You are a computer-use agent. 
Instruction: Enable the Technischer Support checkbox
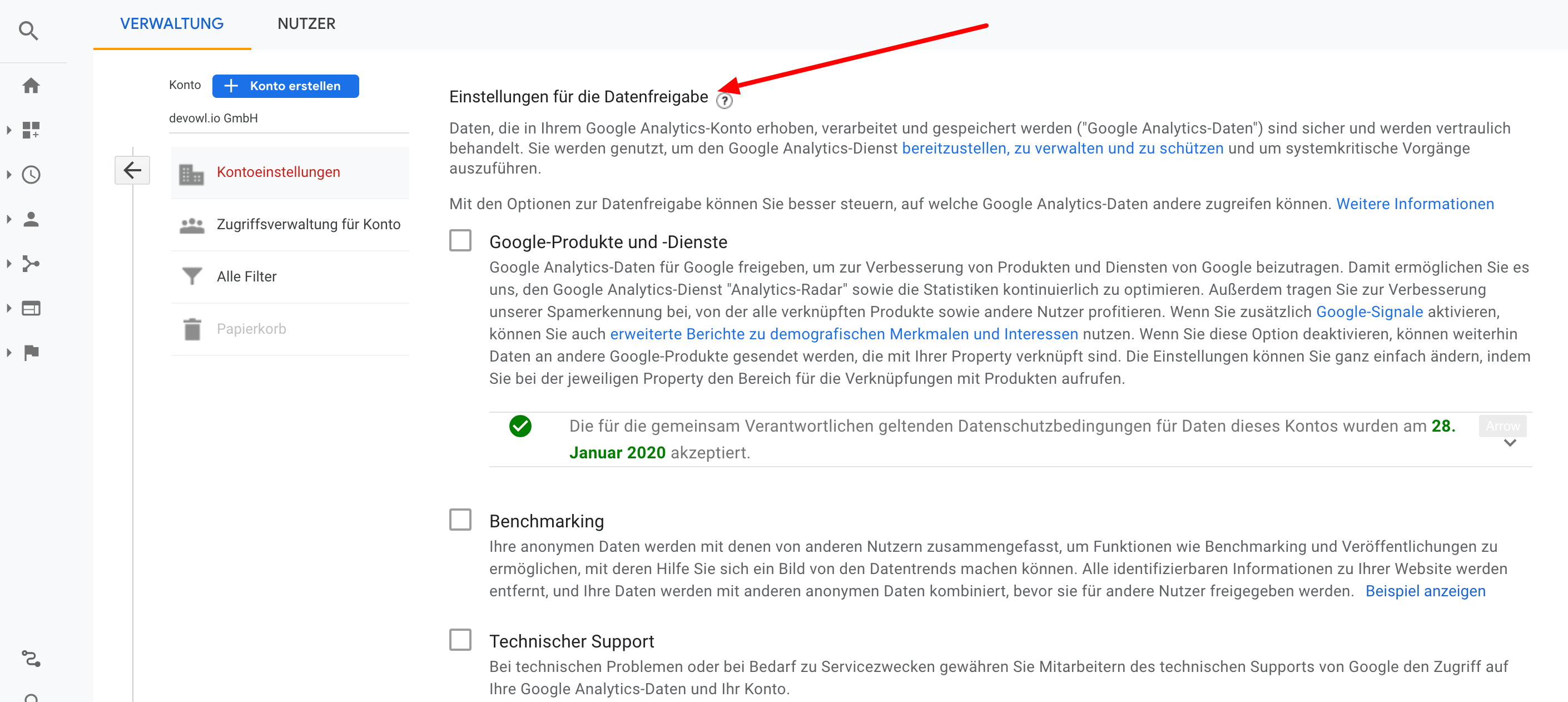pos(461,639)
